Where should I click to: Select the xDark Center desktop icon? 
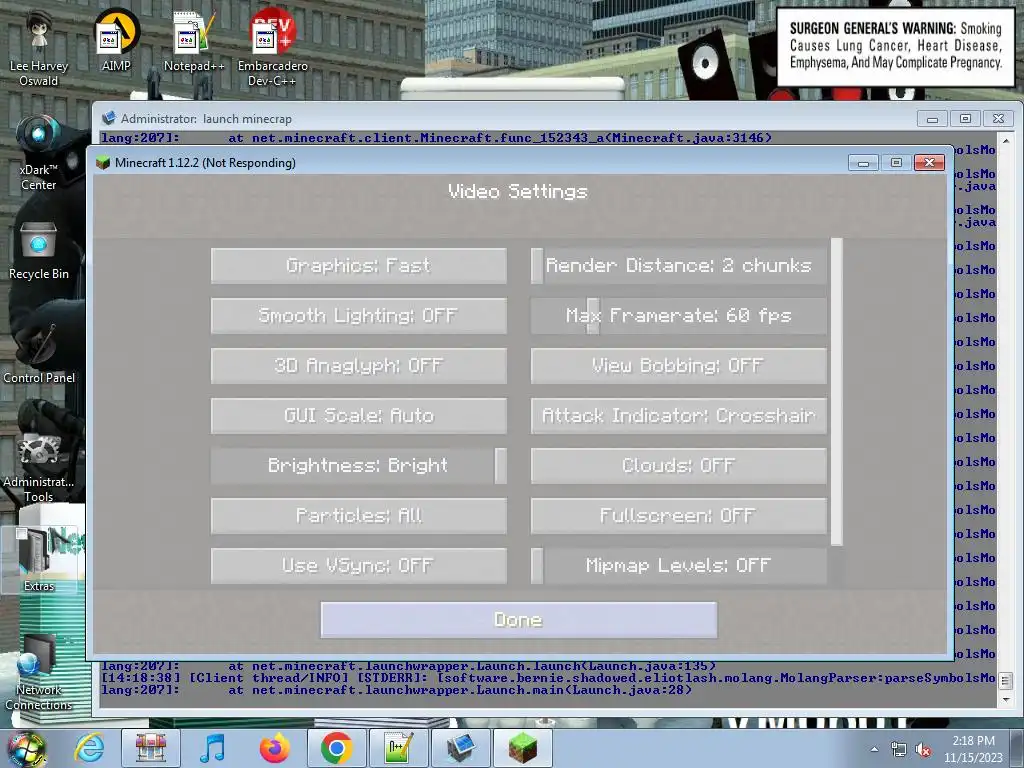pos(39,152)
